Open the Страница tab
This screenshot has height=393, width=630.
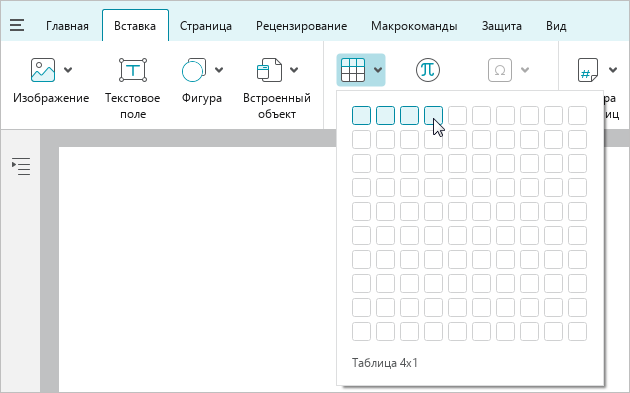205,26
